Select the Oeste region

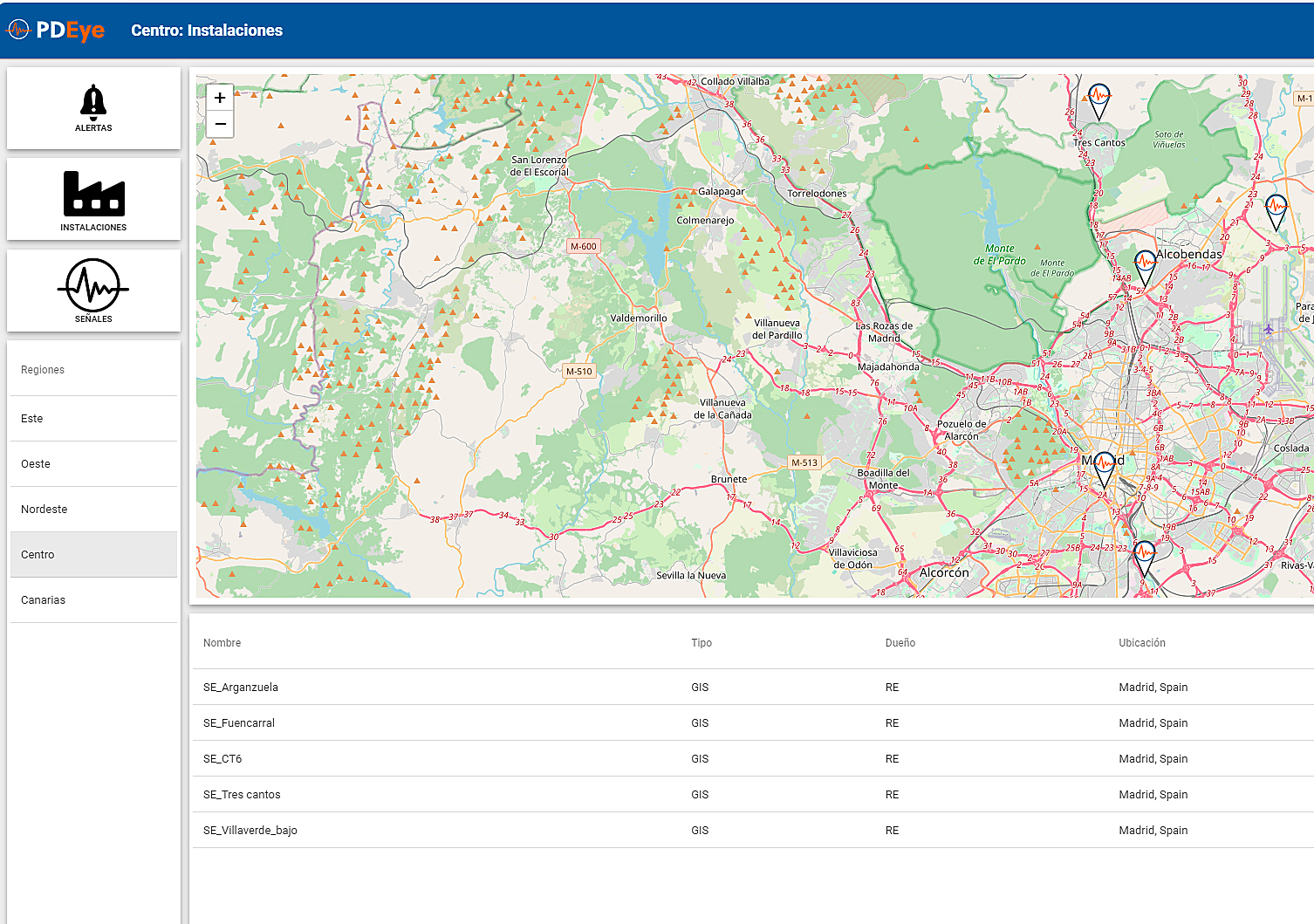93,464
